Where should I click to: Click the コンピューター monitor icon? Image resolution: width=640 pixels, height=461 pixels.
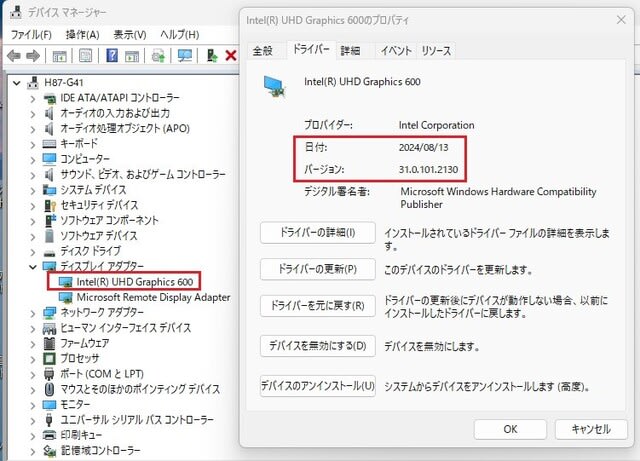pos(49,159)
